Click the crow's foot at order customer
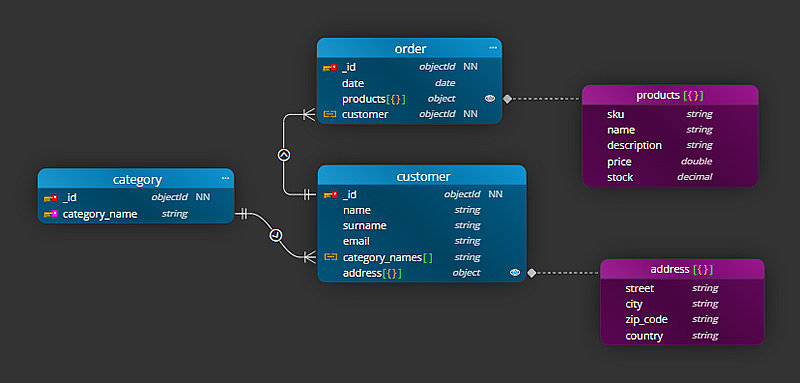 click(x=309, y=114)
